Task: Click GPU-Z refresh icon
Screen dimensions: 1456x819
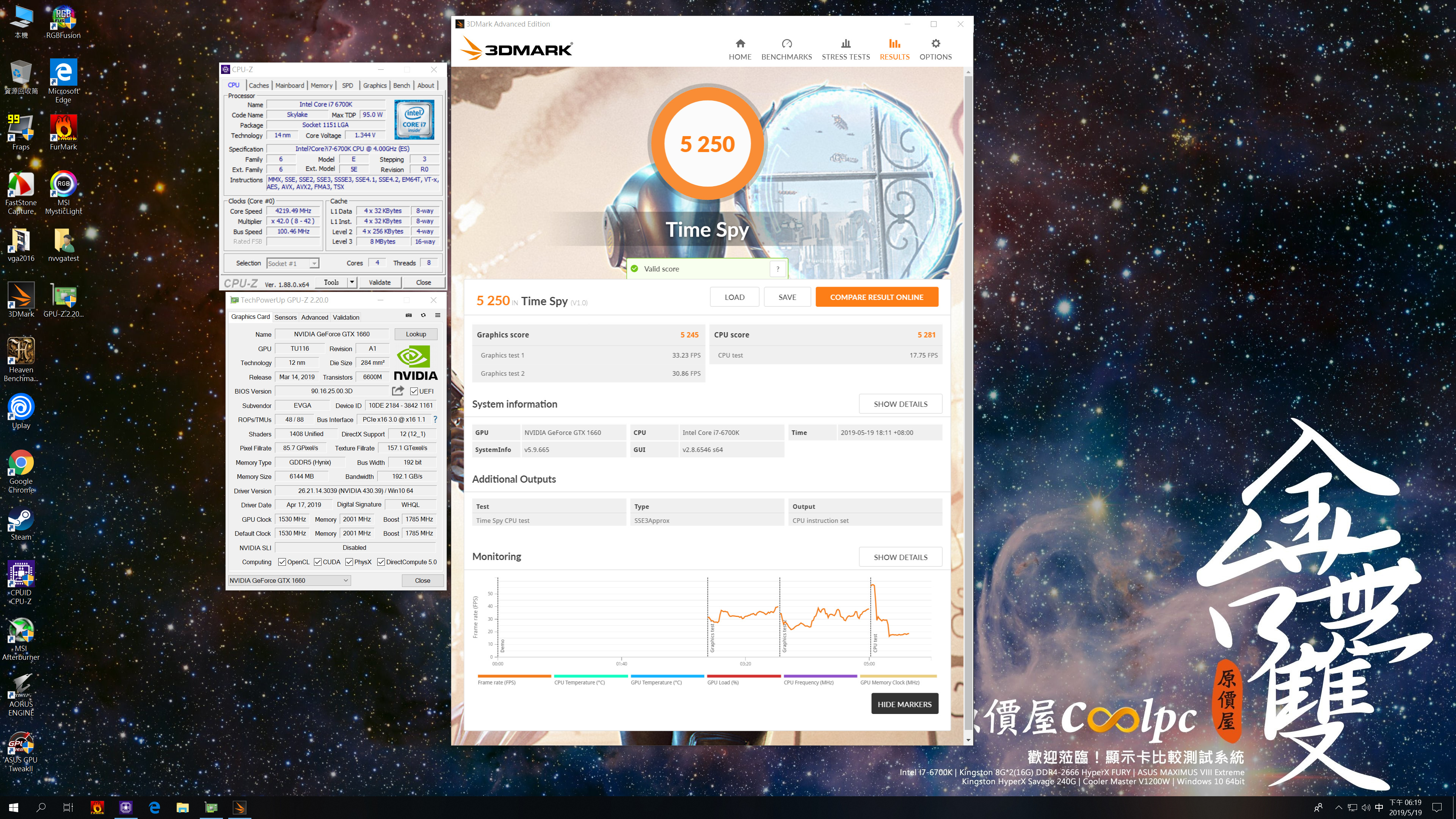Action: point(424,315)
